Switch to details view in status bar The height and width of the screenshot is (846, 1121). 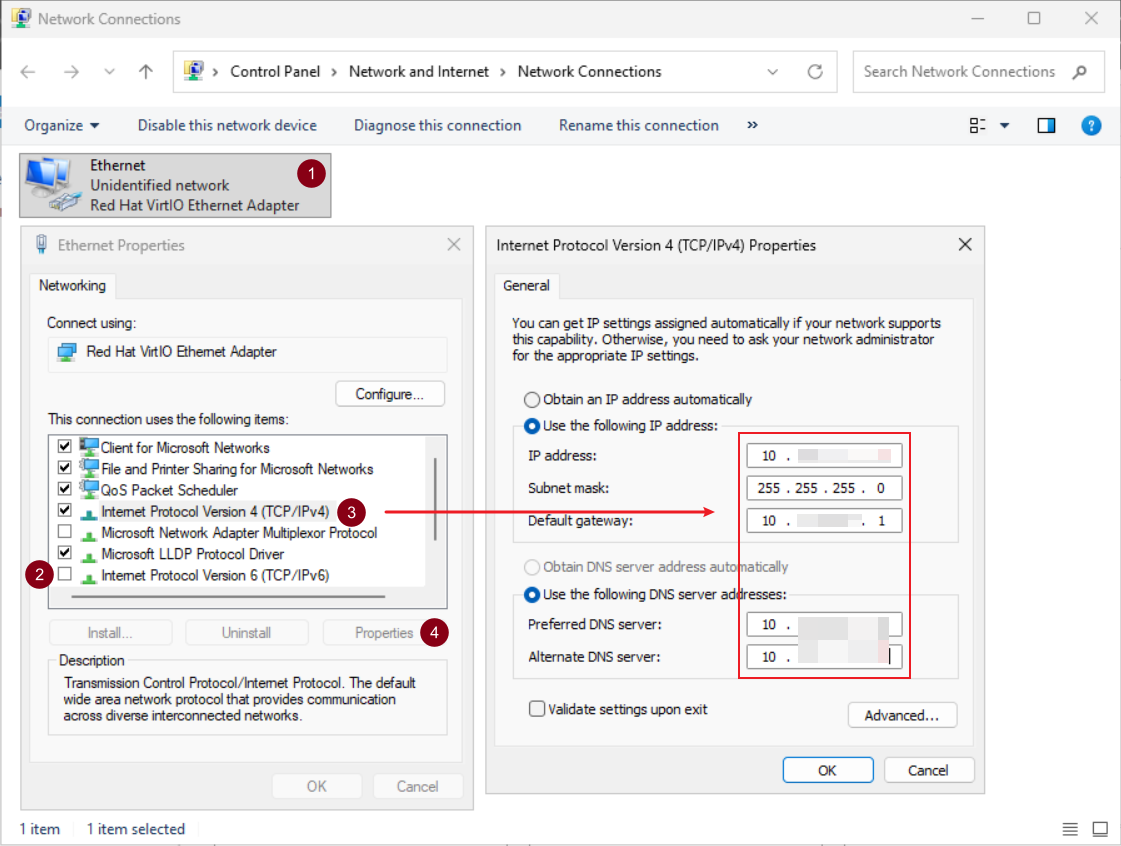point(1070,829)
